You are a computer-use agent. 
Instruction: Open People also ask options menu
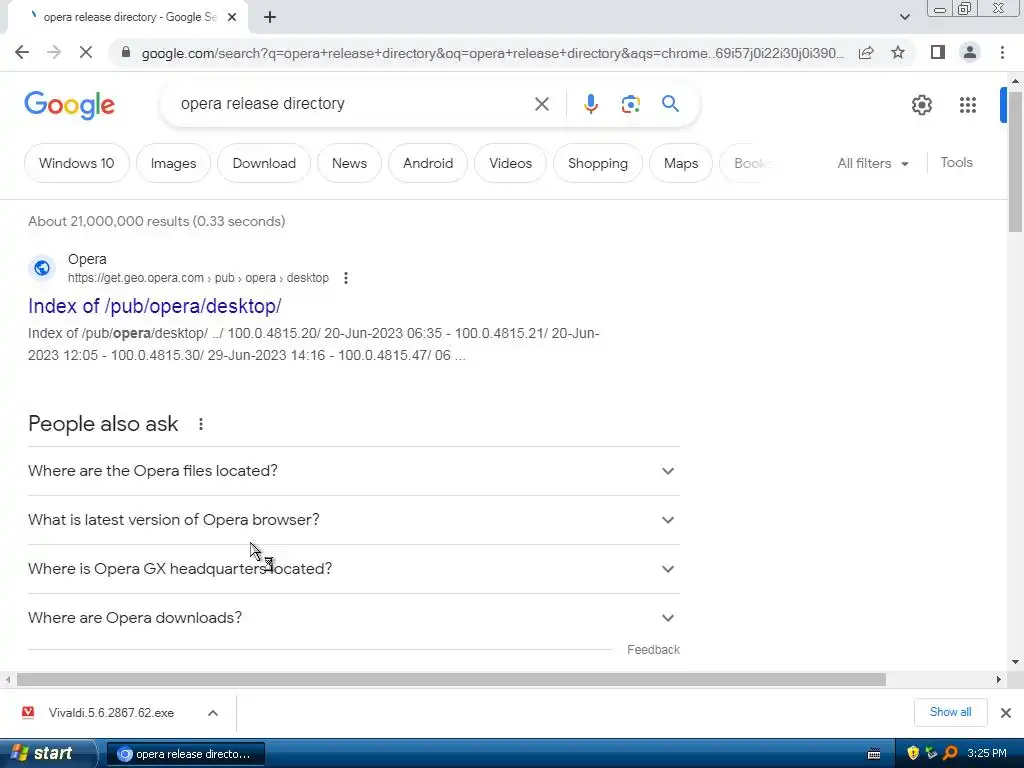200,424
